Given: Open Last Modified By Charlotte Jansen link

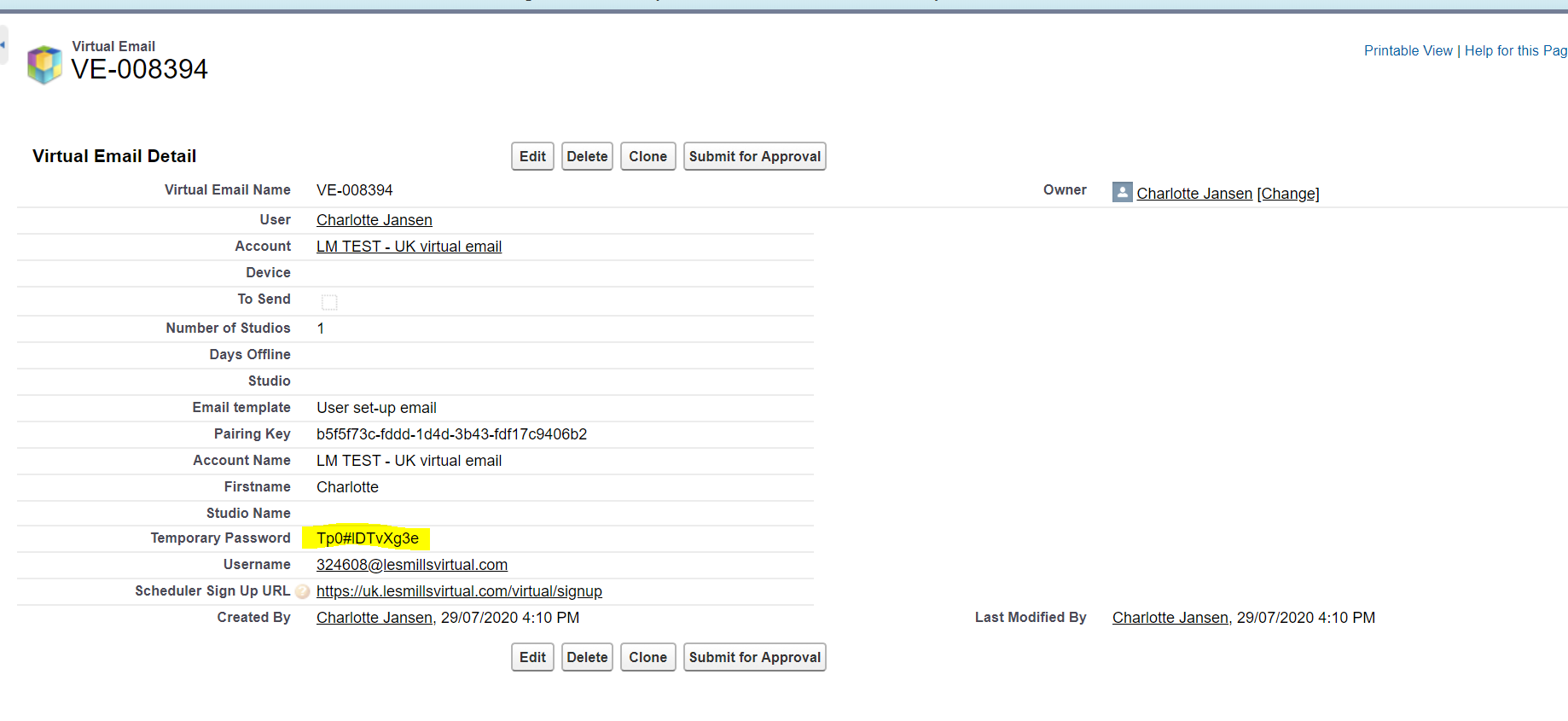Looking at the screenshot, I should [x=1170, y=618].
